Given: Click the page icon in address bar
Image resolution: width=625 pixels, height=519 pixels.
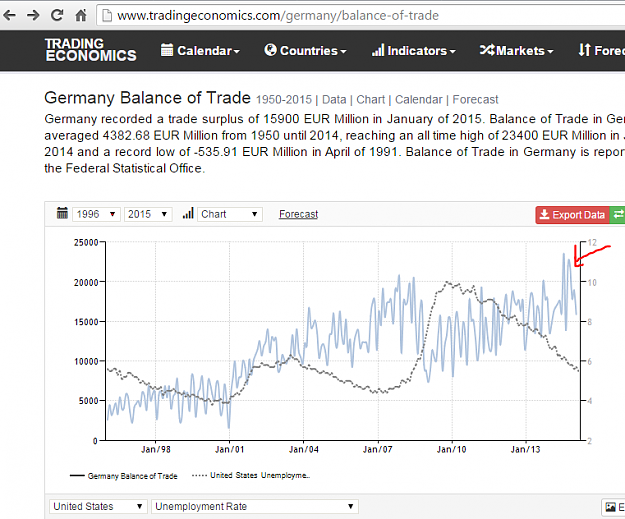Looking at the screenshot, I should tap(107, 16).
